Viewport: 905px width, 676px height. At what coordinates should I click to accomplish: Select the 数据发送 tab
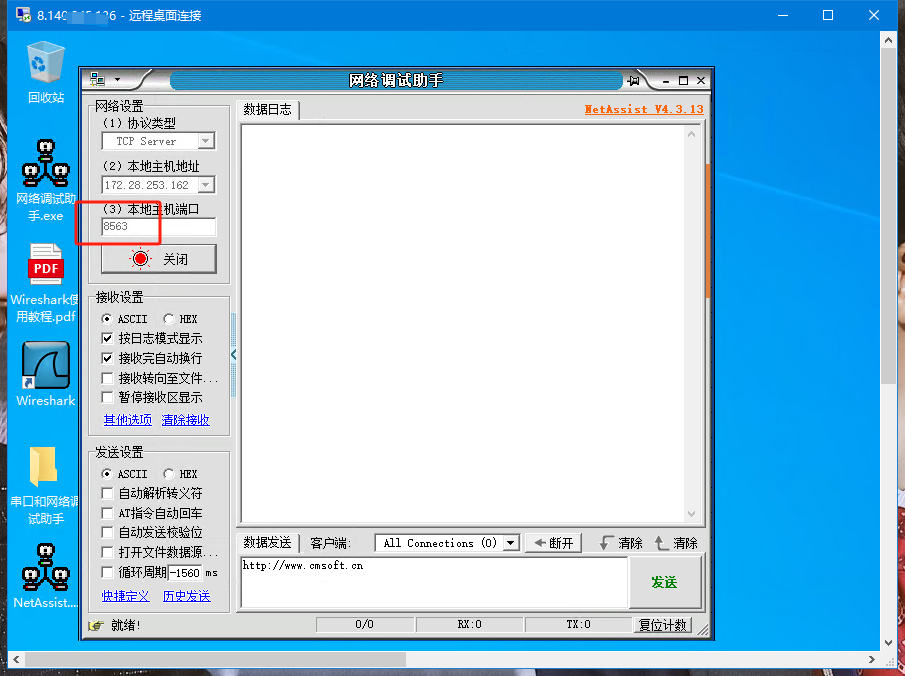pyautogui.click(x=268, y=543)
